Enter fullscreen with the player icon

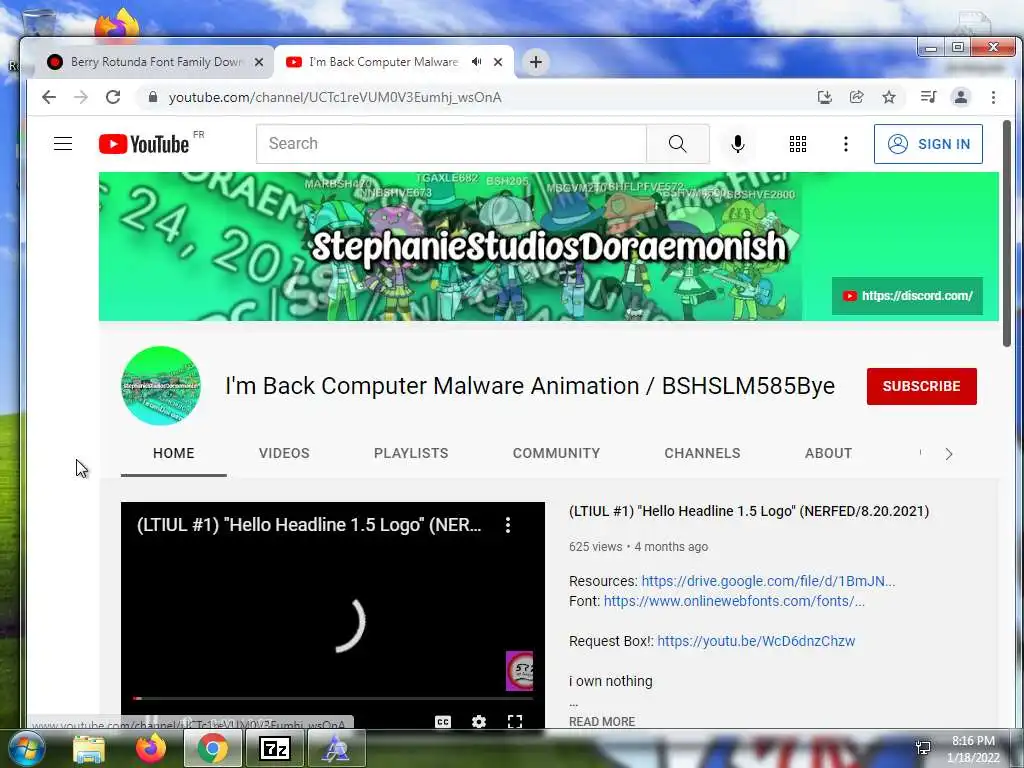tap(515, 722)
